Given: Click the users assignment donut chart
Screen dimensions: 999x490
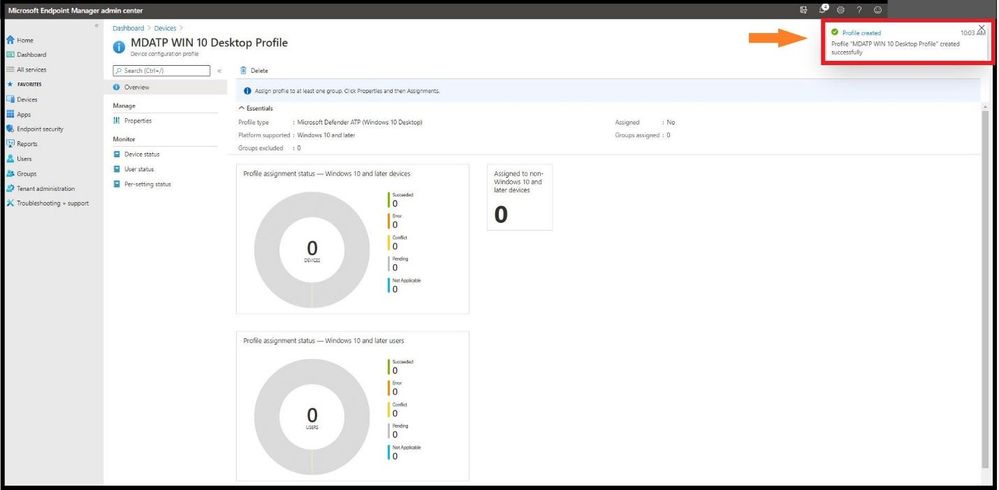Looking at the screenshot, I should point(312,417).
